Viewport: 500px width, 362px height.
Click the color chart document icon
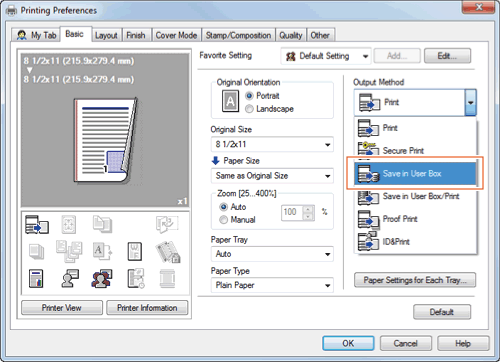(36, 279)
